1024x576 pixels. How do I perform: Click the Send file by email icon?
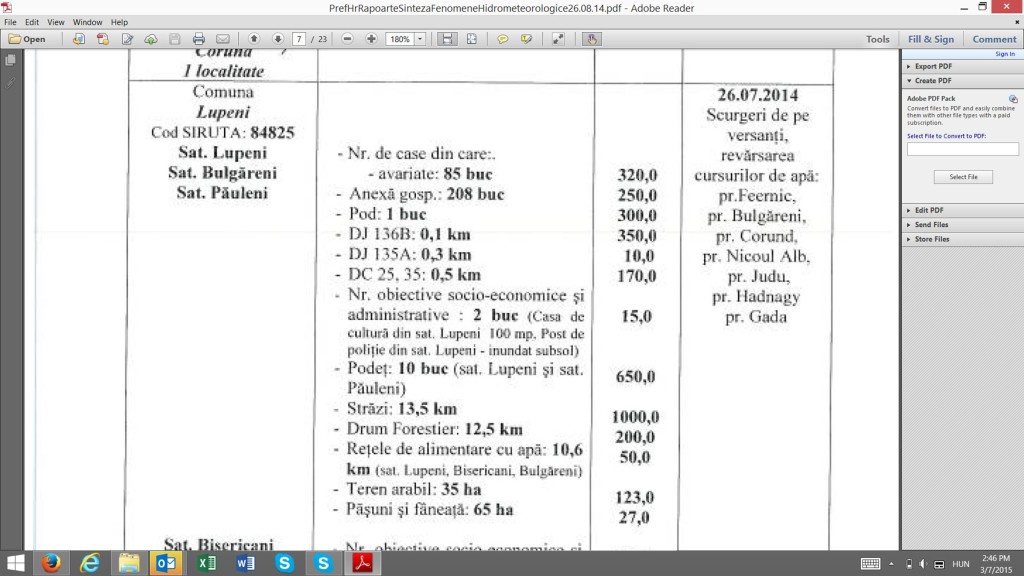222,39
